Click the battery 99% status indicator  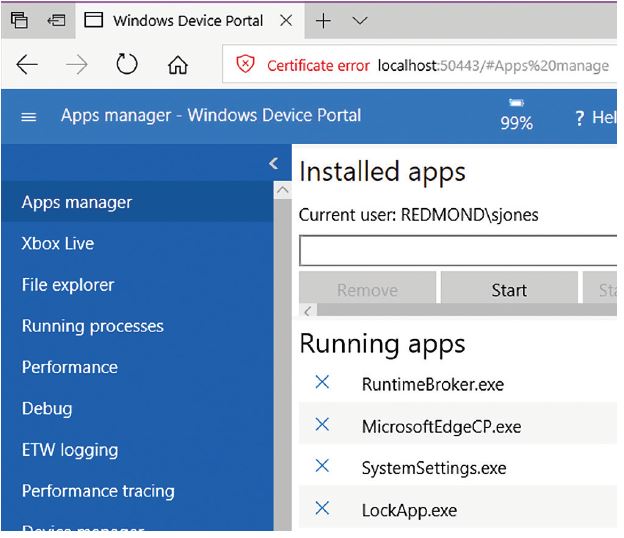(x=516, y=116)
